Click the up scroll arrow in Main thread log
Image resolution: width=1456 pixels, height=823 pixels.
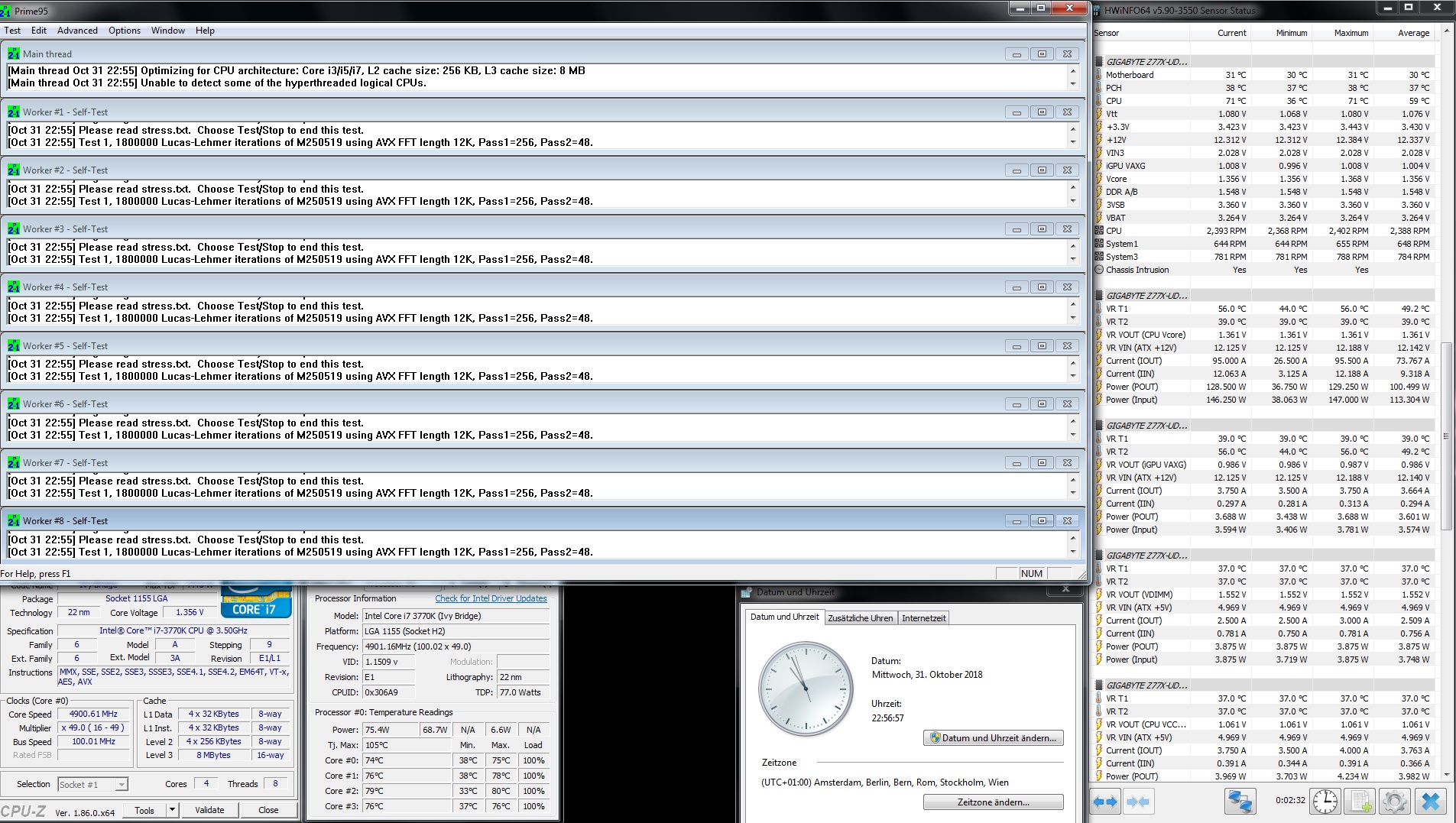click(1073, 70)
